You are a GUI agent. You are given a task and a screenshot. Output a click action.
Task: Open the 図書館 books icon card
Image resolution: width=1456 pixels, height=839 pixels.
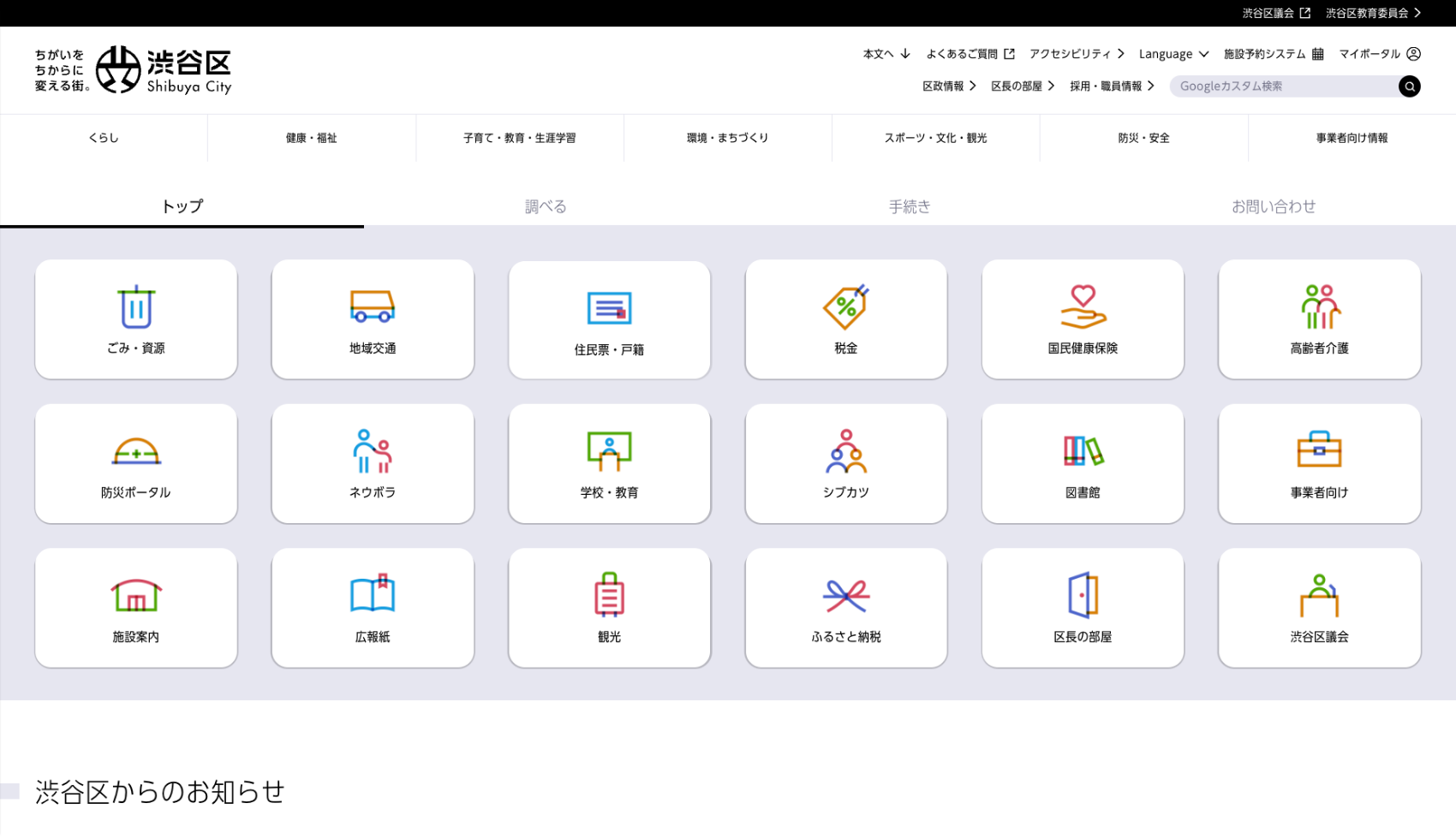click(1083, 464)
